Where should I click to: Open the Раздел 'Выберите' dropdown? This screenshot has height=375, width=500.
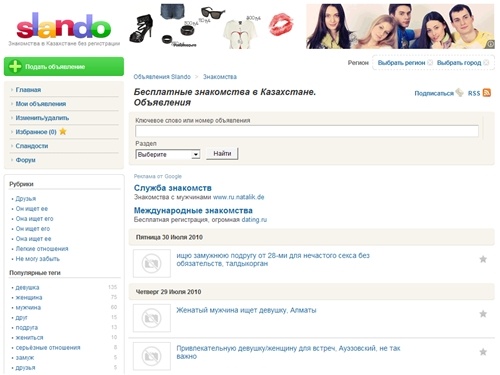click(168, 154)
